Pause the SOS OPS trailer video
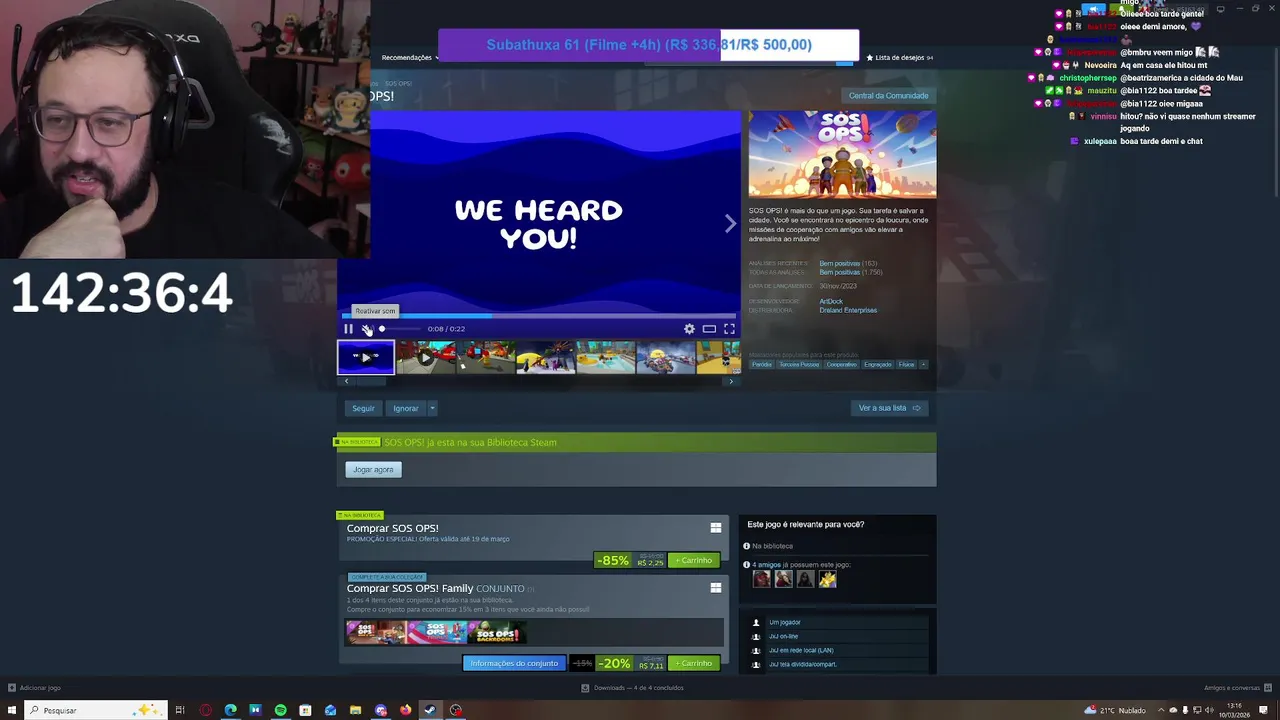 click(x=348, y=329)
